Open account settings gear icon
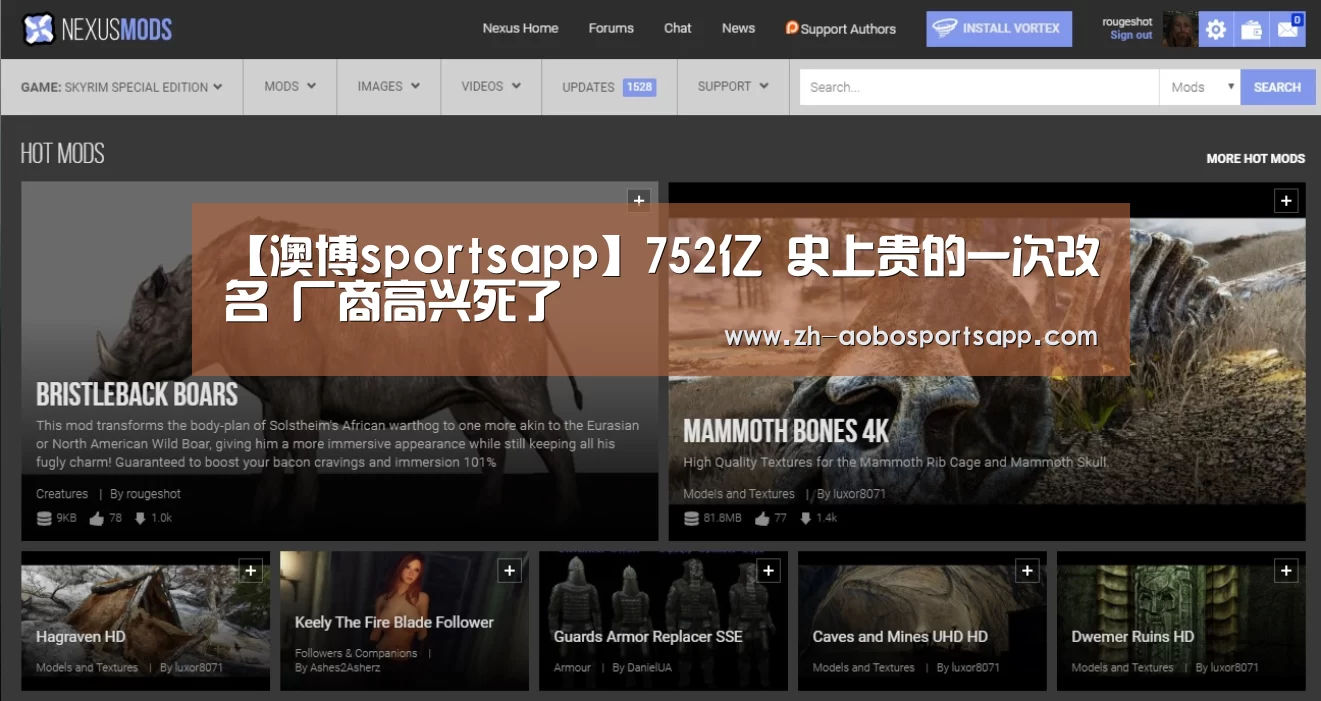The width and height of the screenshot is (1321, 701). [x=1216, y=29]
